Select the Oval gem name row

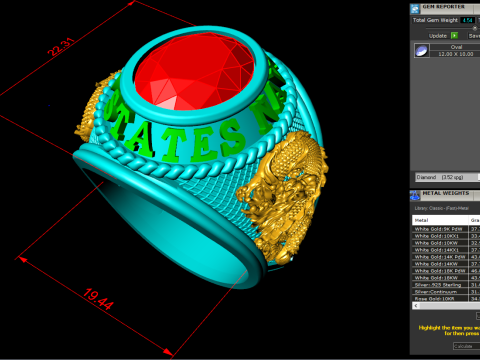tap(456, 47)
